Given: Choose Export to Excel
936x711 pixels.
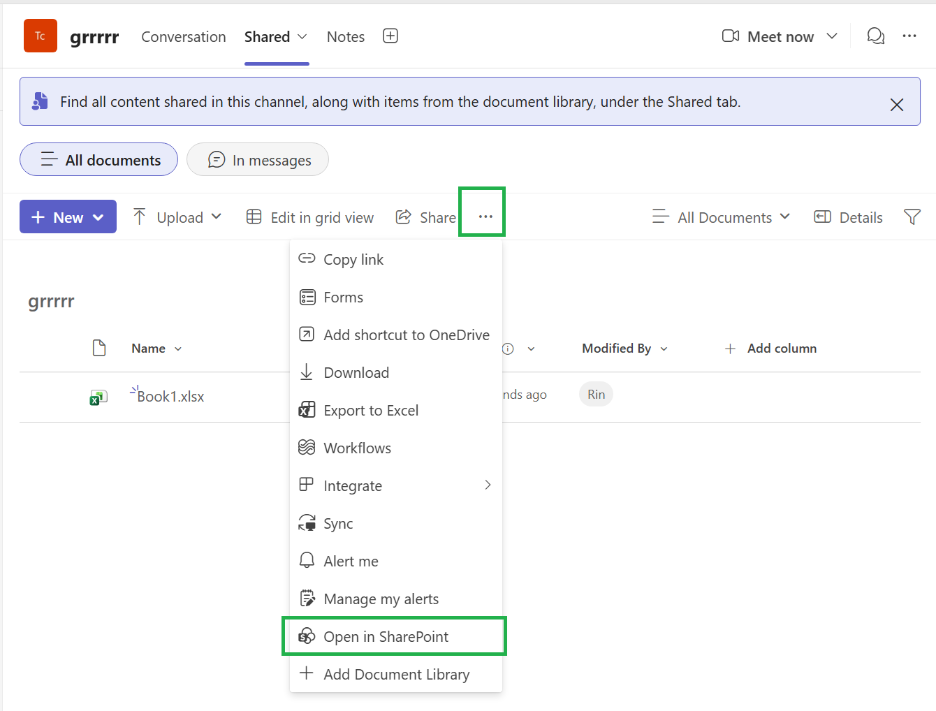Looking at the screenshot, I should (x=395, y=411).
